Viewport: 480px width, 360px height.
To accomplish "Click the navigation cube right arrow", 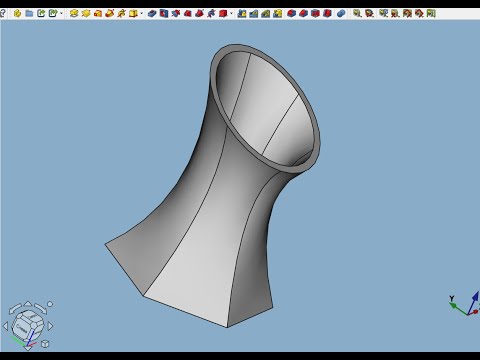I will [50, 326].
